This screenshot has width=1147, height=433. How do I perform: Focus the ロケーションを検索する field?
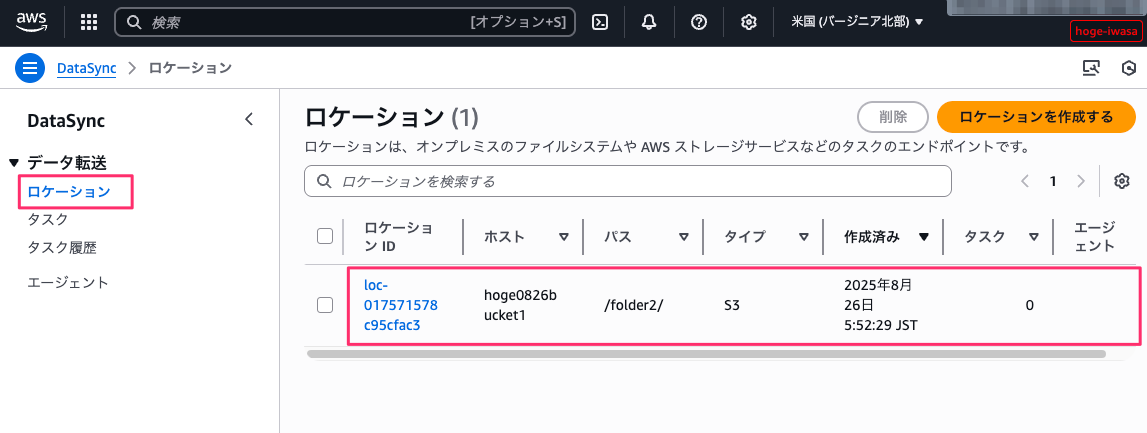(628, 181)
